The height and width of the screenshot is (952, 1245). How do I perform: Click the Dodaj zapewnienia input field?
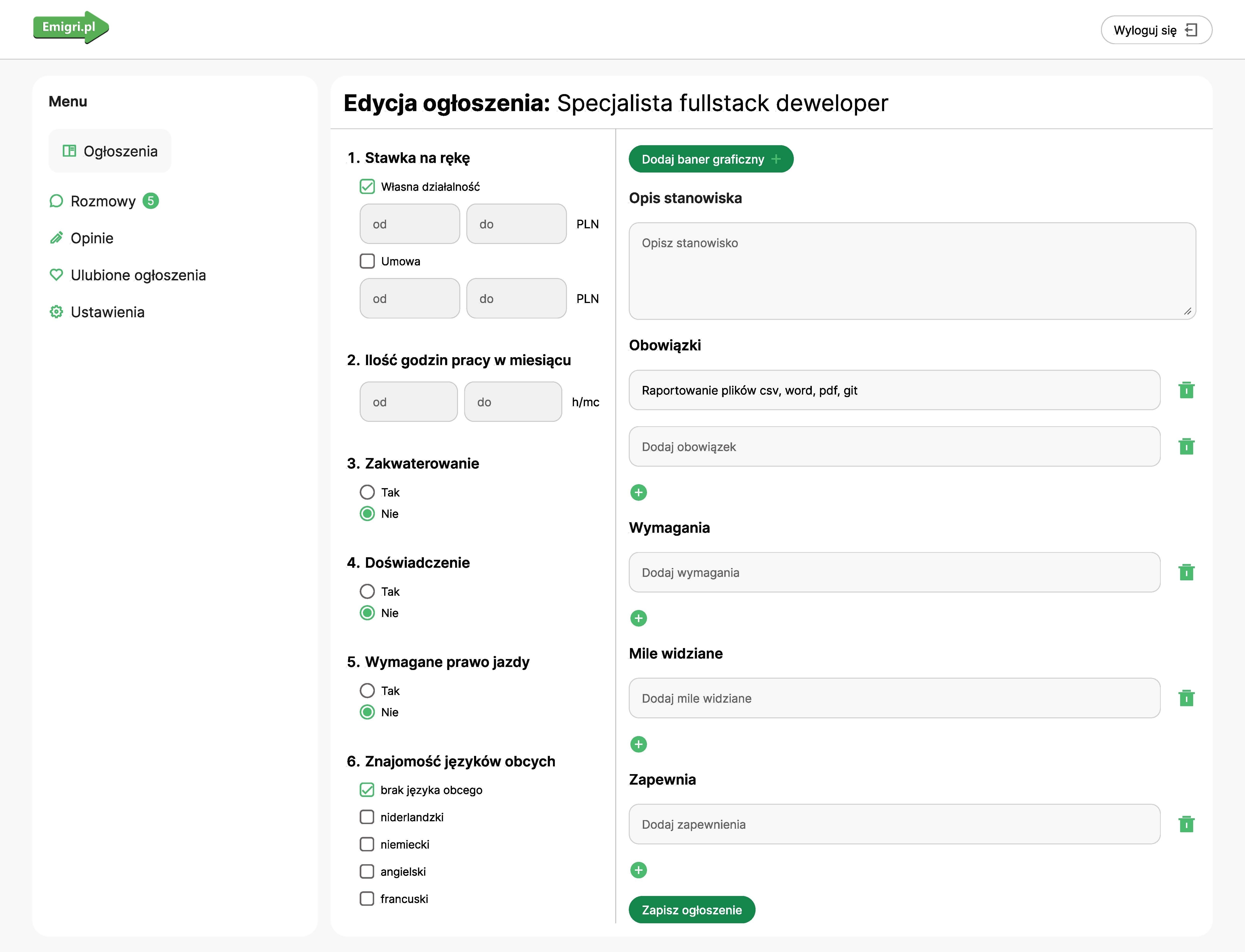coord(894,824)
